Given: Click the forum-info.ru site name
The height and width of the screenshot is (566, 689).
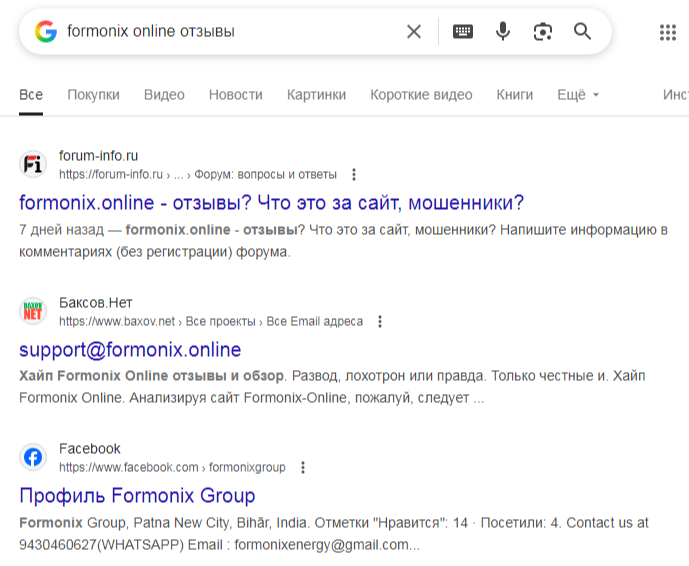Looking at the screenshot, I should coord(98,156).
